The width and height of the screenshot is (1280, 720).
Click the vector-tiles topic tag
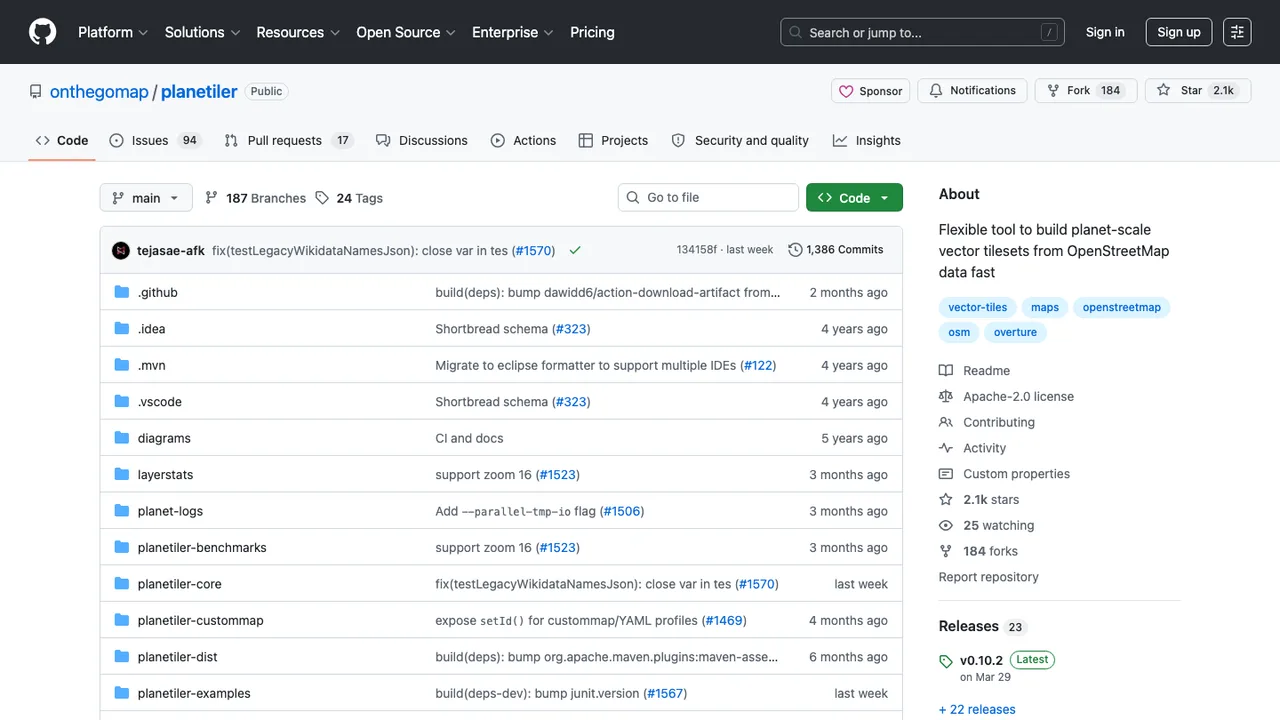tap(978, 308)
